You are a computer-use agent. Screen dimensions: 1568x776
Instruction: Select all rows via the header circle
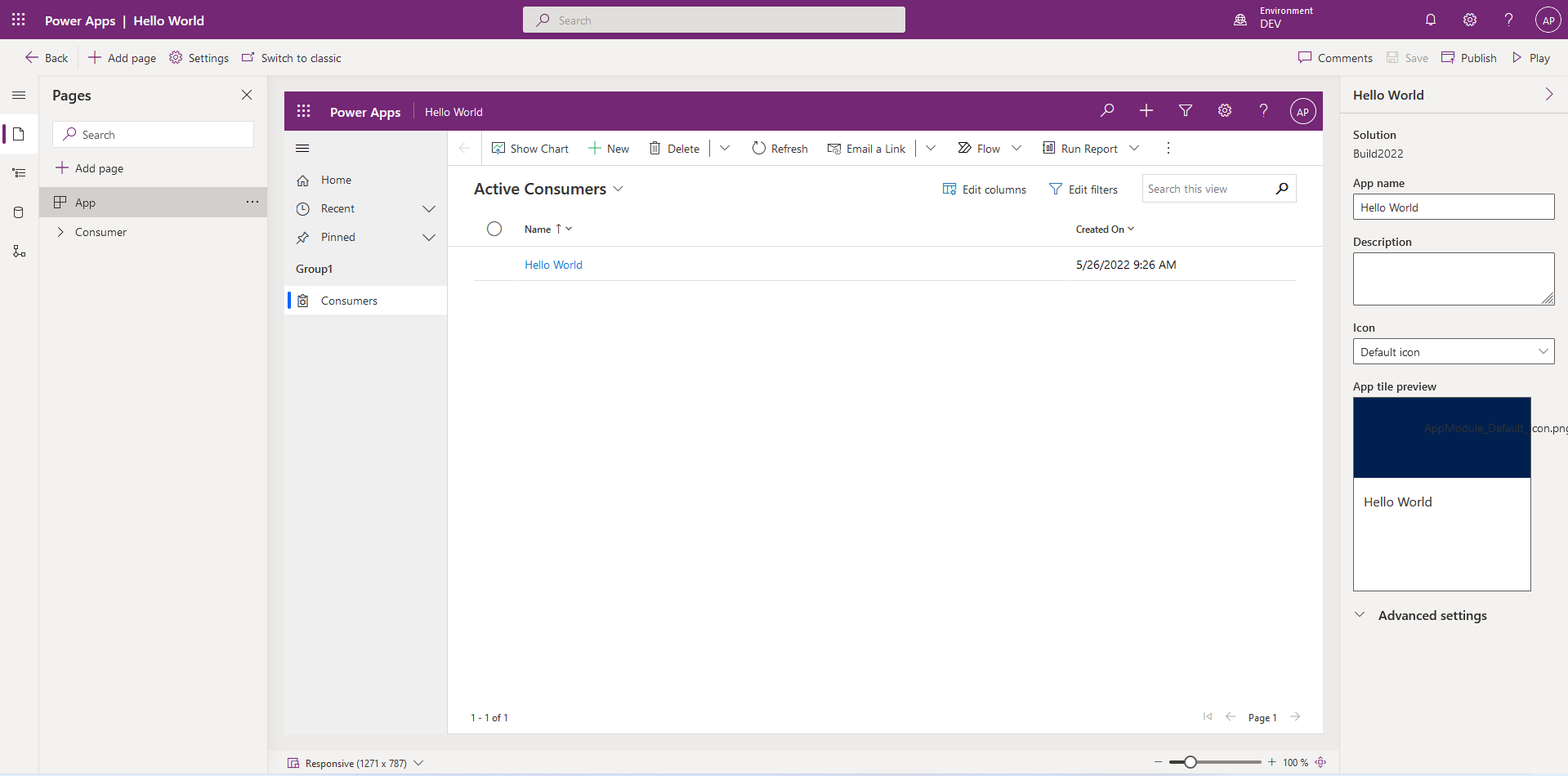click(x=494, y=229)
